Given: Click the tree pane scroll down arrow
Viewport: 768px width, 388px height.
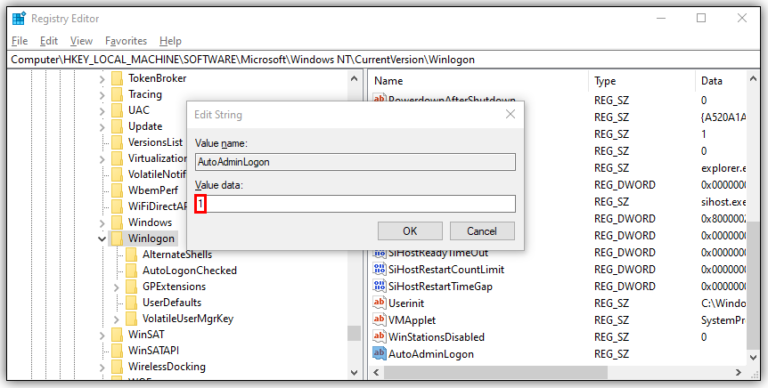Looking at the screenshot, I should pos(354,372).
